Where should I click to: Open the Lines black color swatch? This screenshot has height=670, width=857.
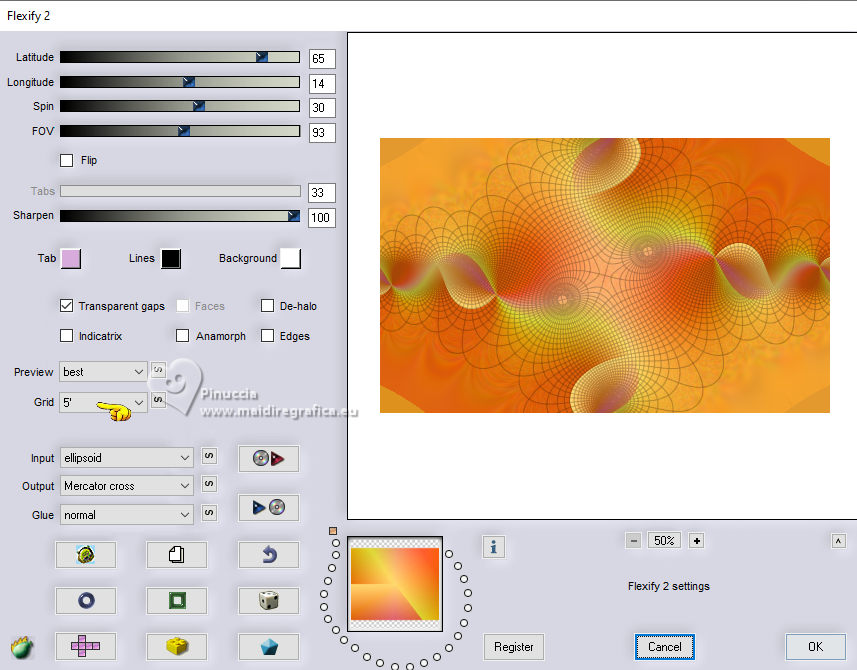(x=171, y=258)
